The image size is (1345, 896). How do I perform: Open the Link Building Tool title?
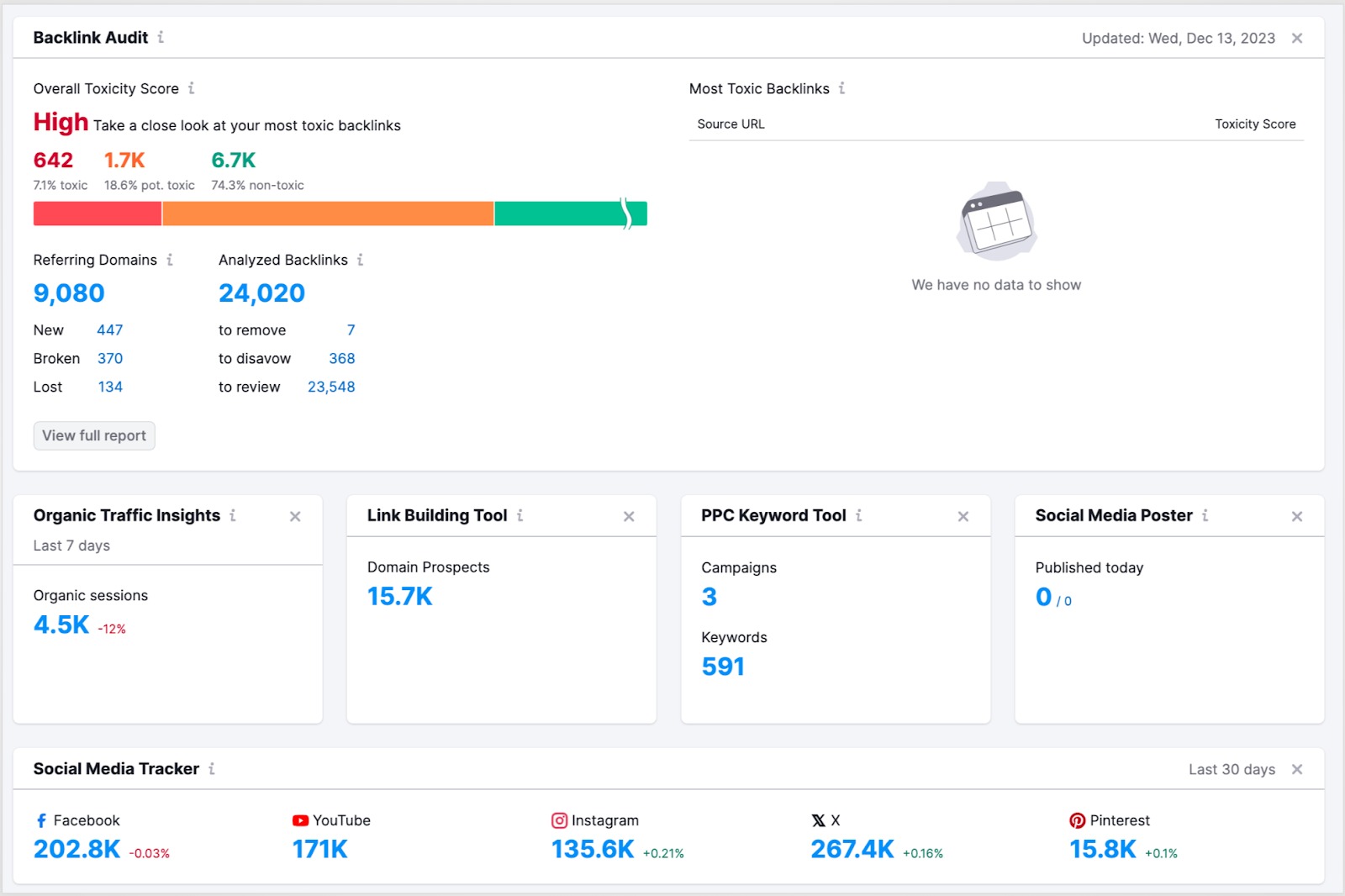tap(437, 515)
